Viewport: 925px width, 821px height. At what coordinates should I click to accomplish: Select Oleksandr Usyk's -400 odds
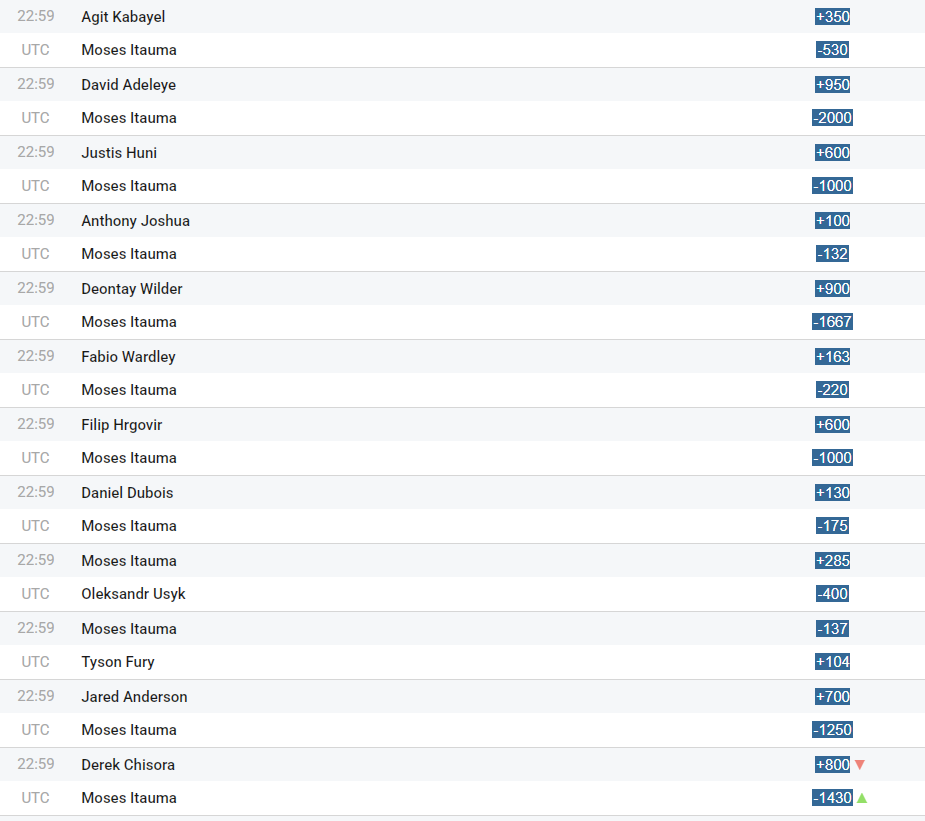(832, 594)
